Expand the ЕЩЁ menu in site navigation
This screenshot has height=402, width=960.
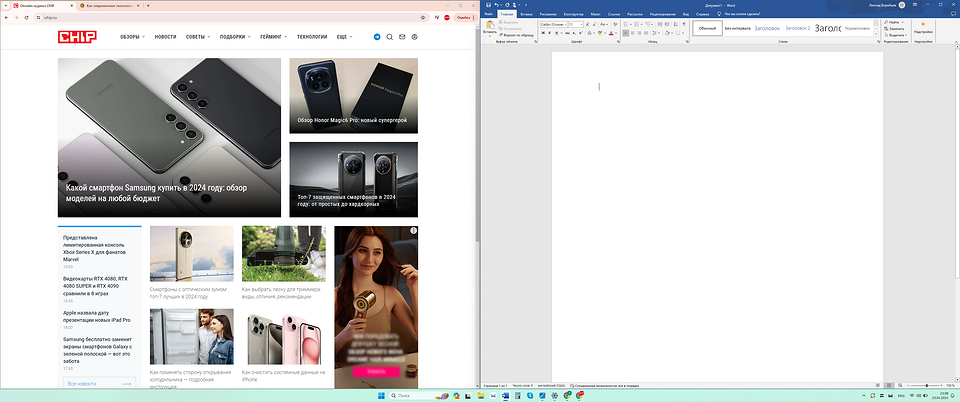[x=346, y=37]
